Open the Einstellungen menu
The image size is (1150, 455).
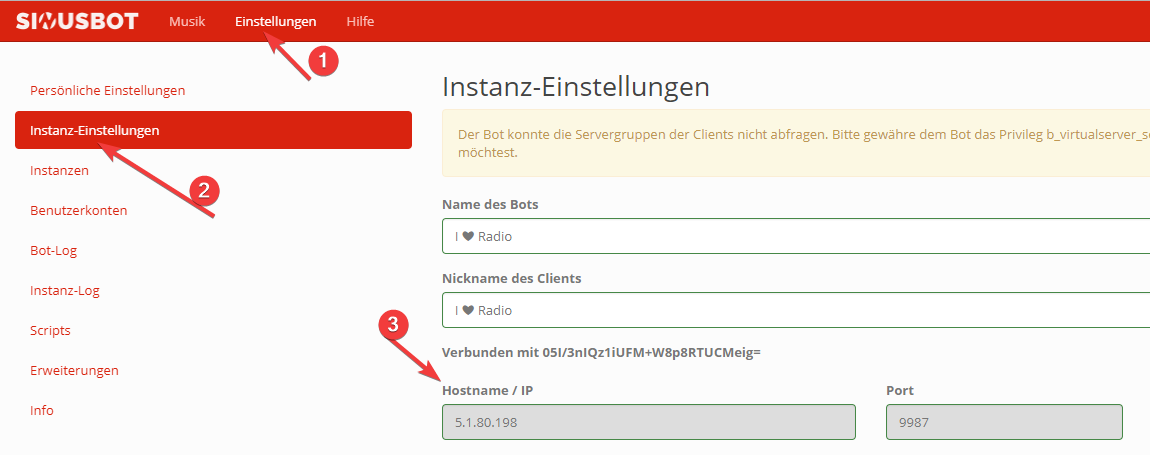point(275,21)
